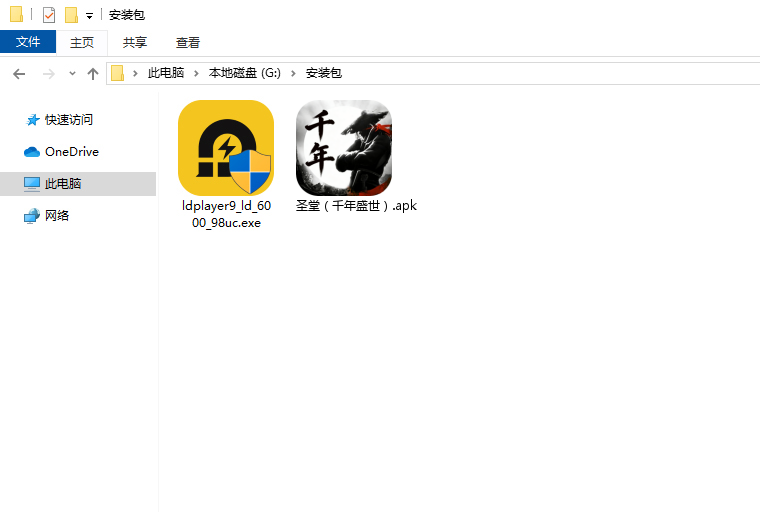Click the Properties checkmark icon in title bar
The image size is (760, 512).
pos(49,15)
